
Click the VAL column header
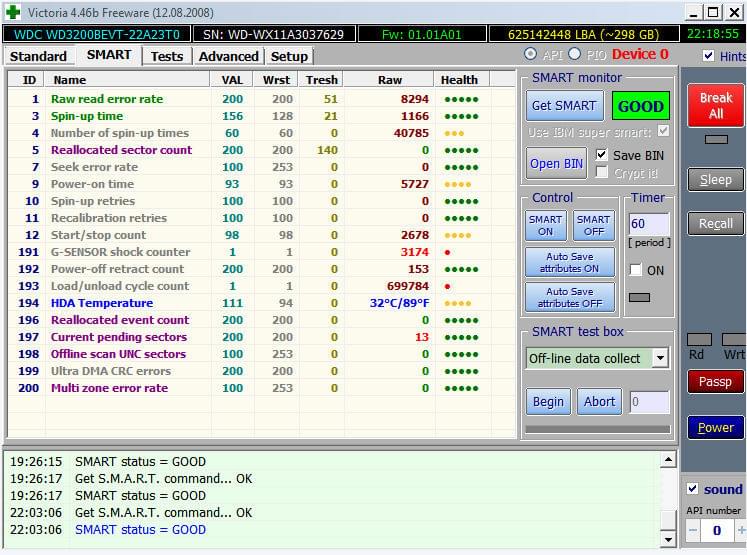click(x=232, y=80)
